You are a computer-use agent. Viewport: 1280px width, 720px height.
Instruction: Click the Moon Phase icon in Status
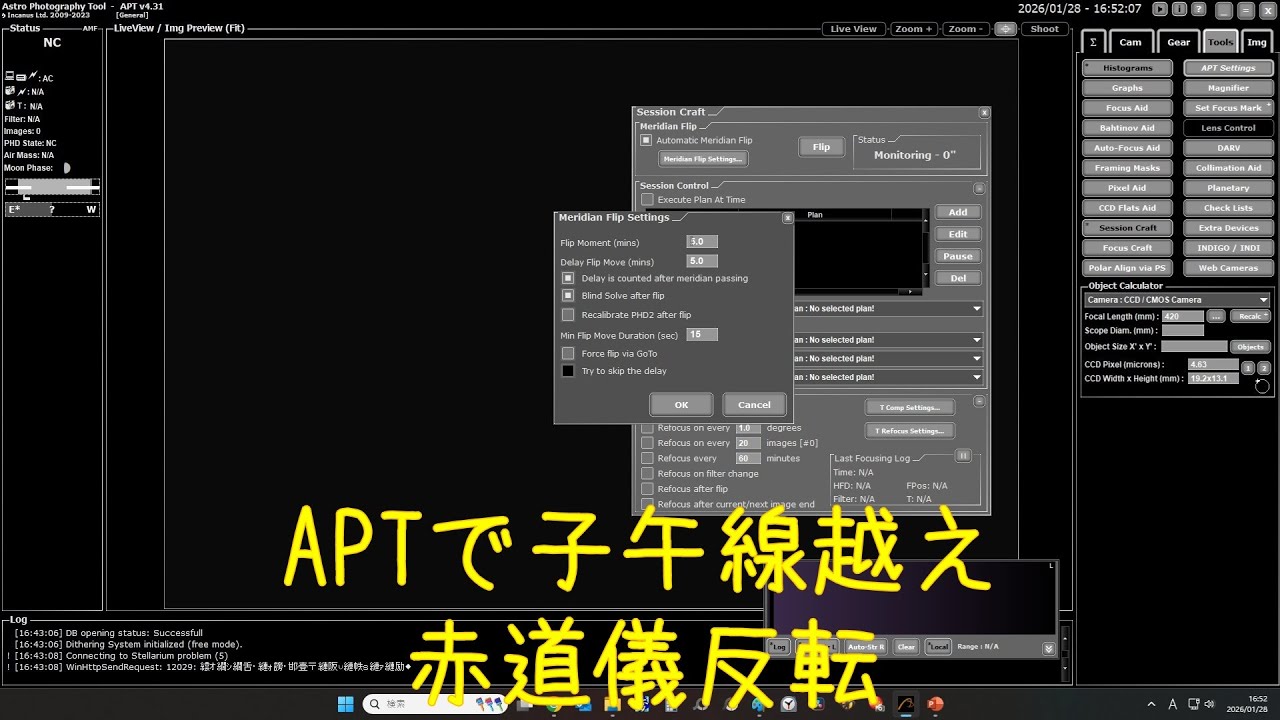66,168
